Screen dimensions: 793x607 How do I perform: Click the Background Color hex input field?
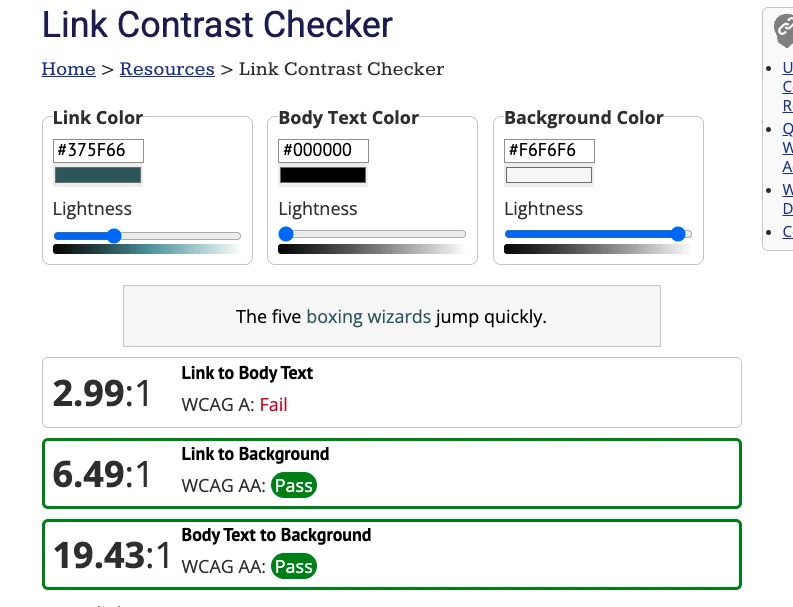point(549,150)
